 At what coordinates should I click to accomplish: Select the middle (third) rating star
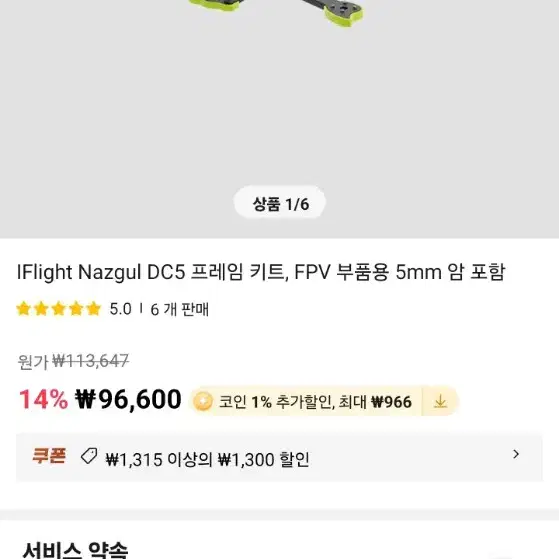pos(58,309)
